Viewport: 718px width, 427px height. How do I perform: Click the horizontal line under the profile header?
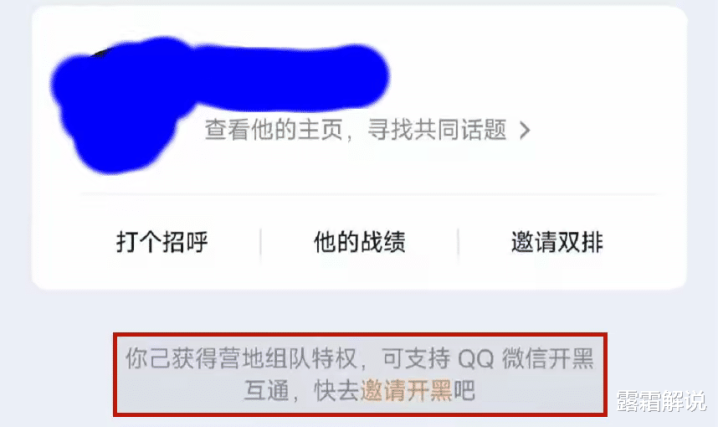(371, 195)
